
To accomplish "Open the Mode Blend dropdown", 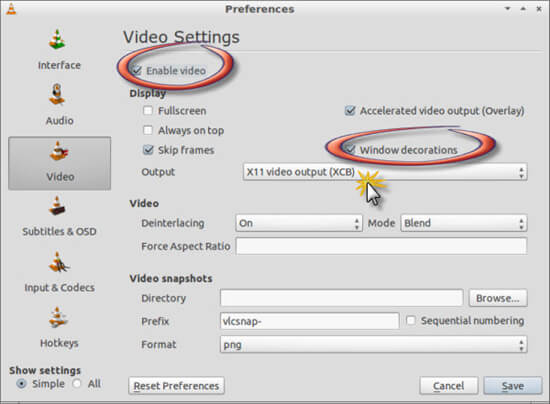I will pos(464,223).
